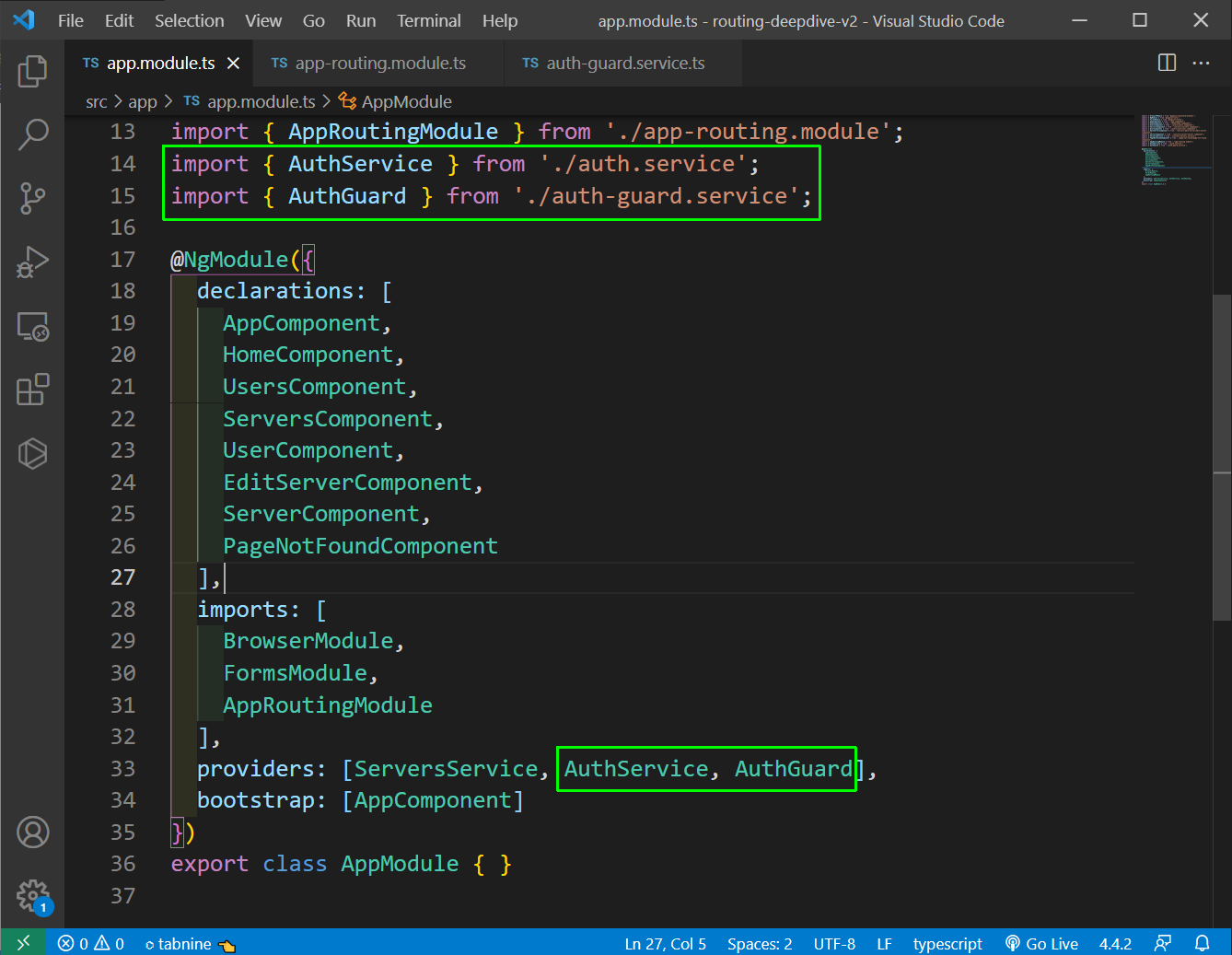The image size is (1232, 955).
Task: Click the split editor right icon
Action: click(x=1167, y=63)
